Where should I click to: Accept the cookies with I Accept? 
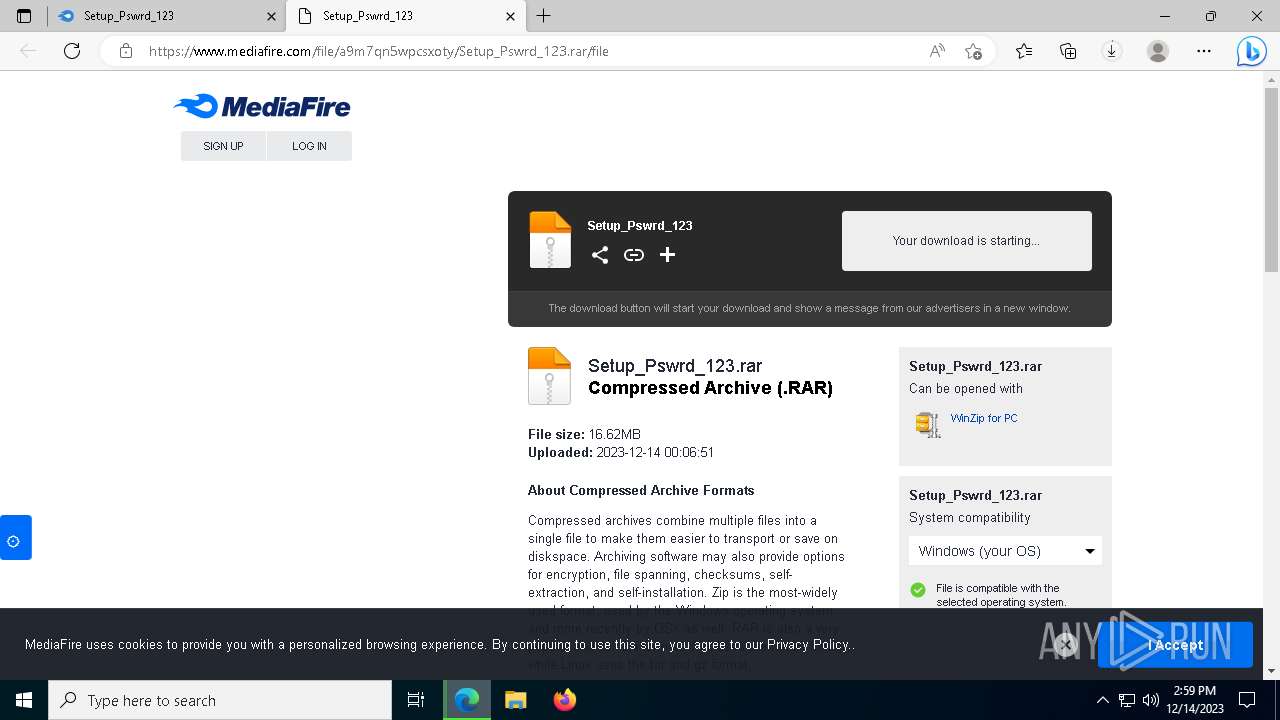(1175, 645)
